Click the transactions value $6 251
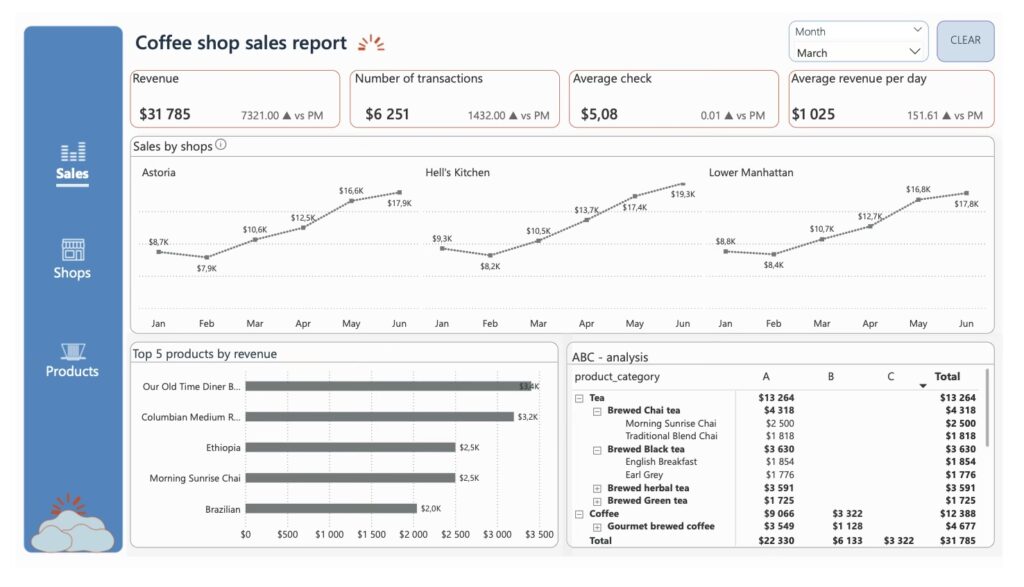Image resolution: width=1024 pixels, height=587 pixels. (x=387, y=114)
